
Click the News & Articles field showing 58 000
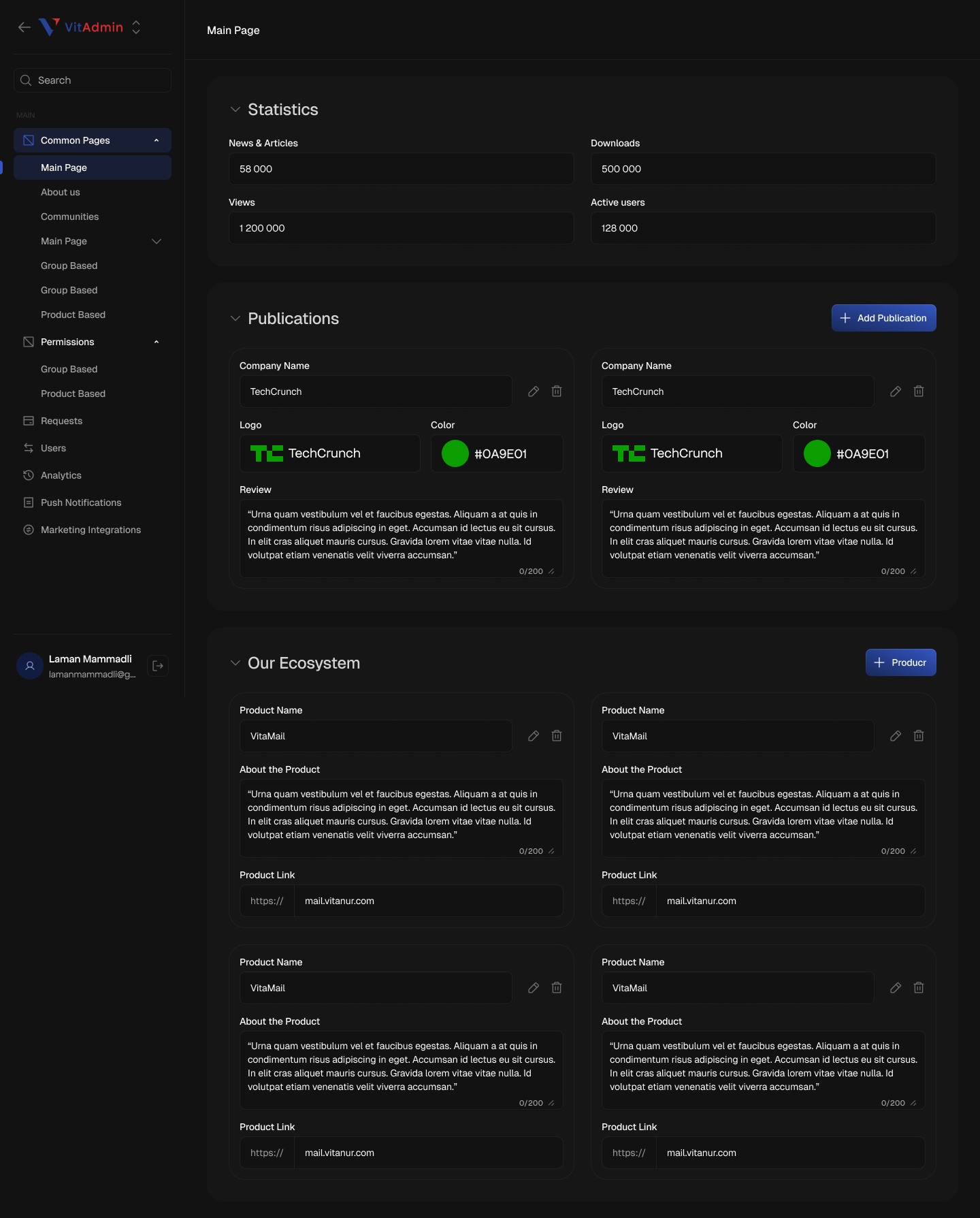[x=402, y=169]
